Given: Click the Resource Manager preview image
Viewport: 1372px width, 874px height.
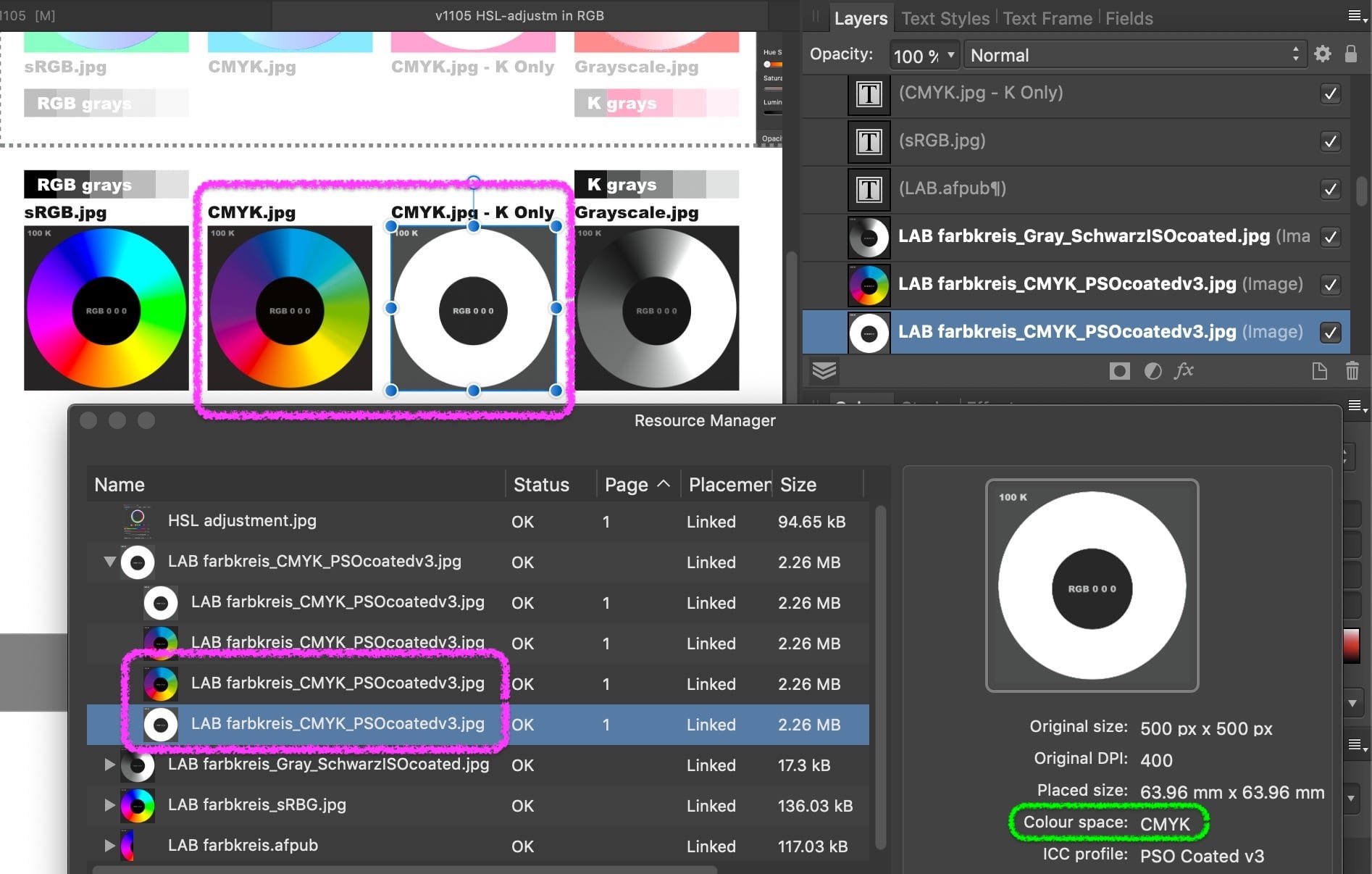Looking at the screenshot, I should point(1092,586).
